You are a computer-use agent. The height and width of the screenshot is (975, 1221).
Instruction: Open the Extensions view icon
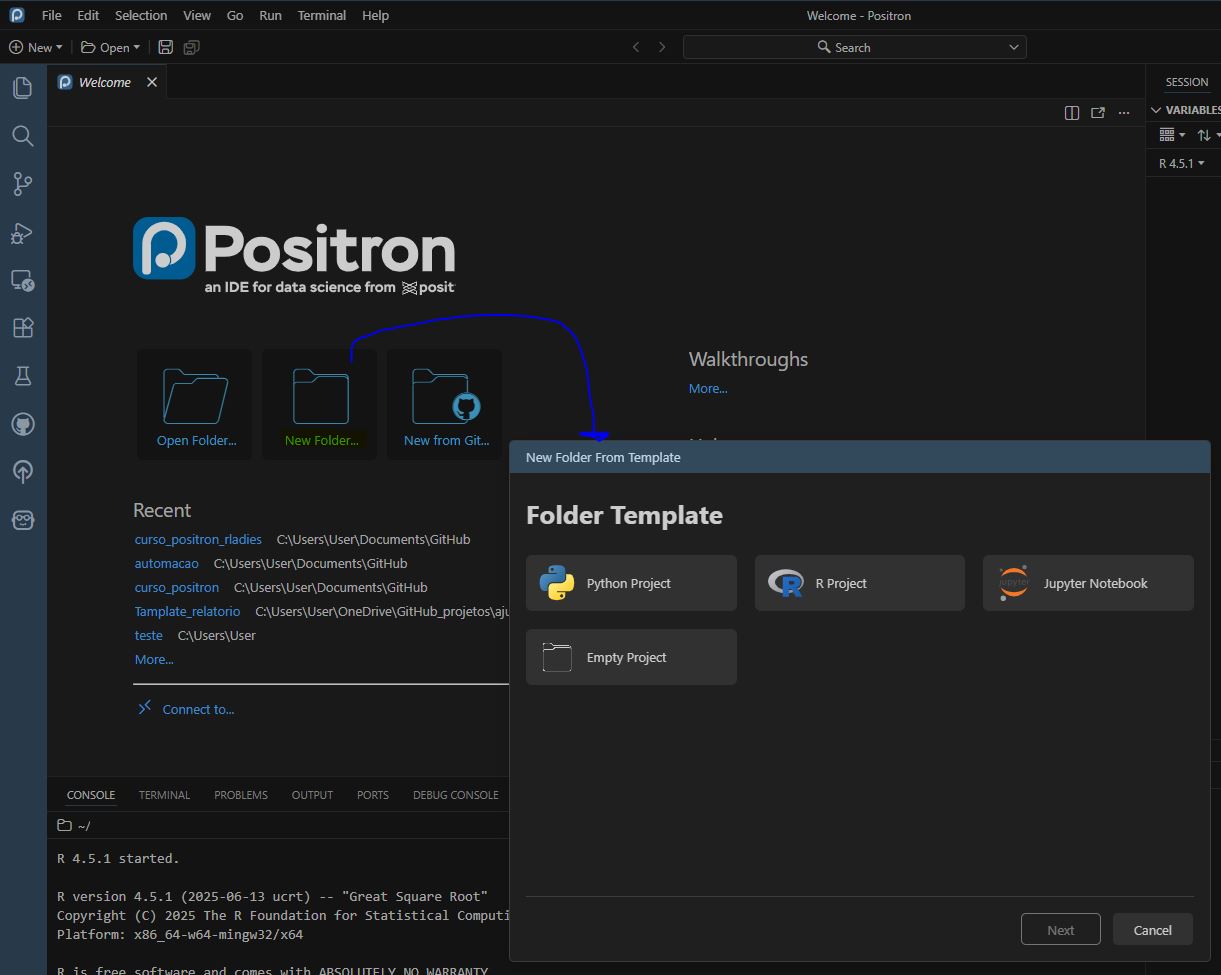[22, 328]
